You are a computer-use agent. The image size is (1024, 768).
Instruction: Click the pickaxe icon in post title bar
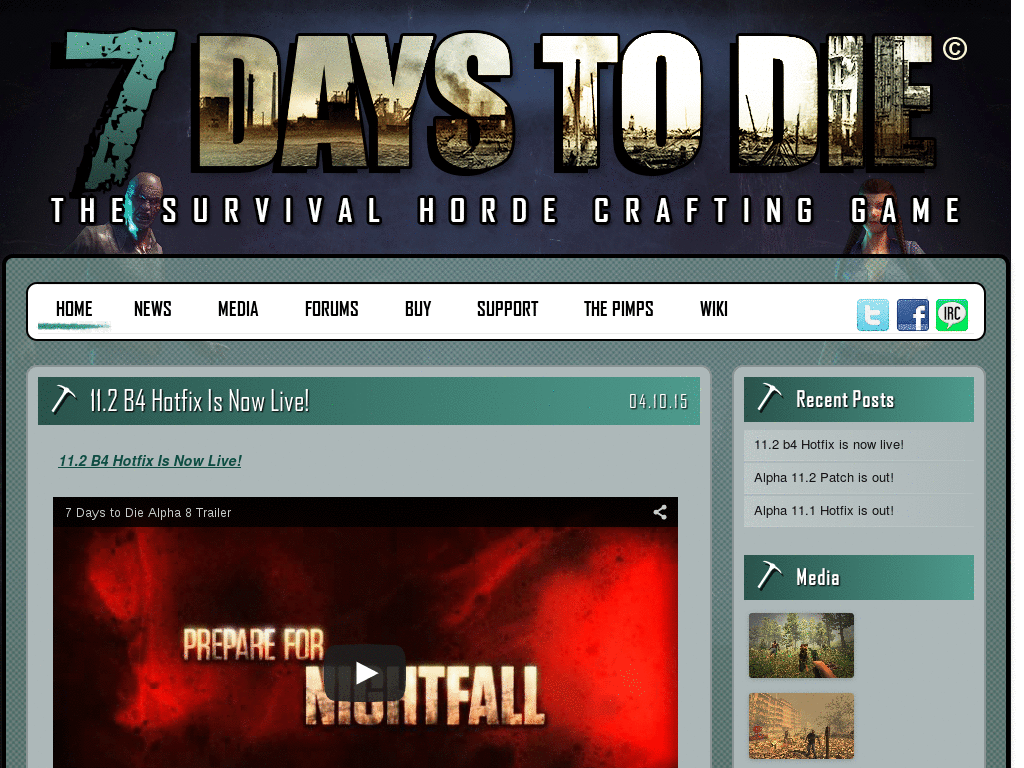point(63,400)
